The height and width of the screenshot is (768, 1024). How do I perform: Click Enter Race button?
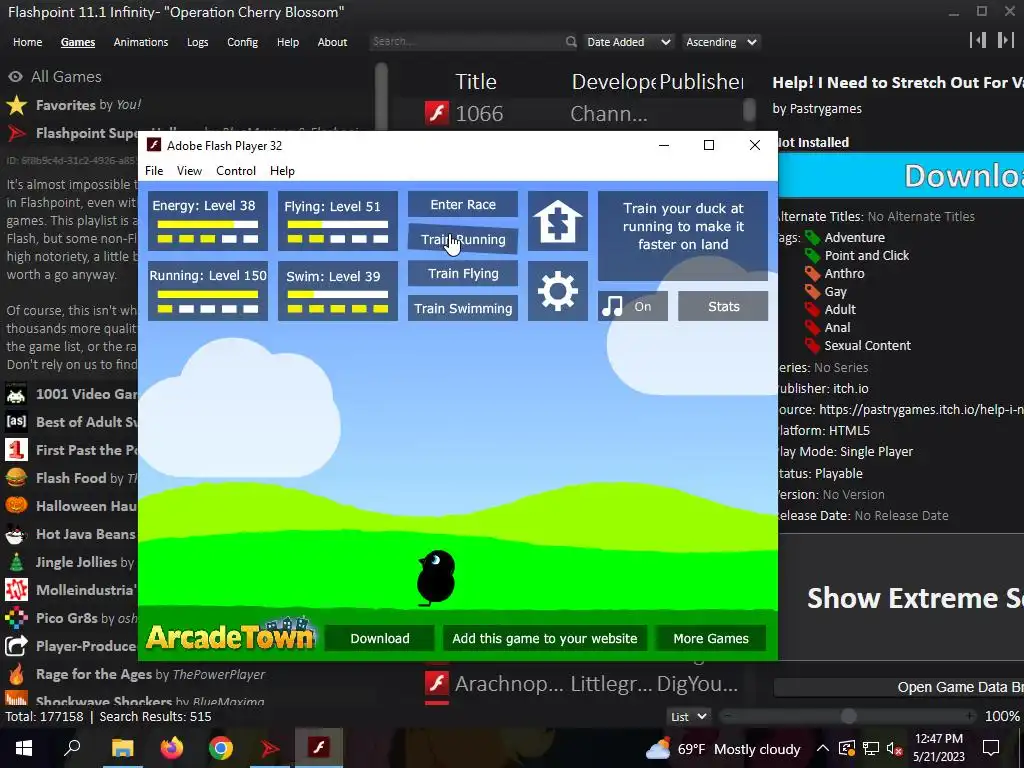coord(463,204)
